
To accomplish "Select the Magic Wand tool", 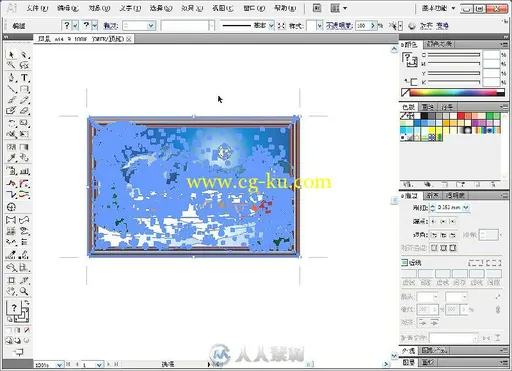I will (x=12, y=65).
